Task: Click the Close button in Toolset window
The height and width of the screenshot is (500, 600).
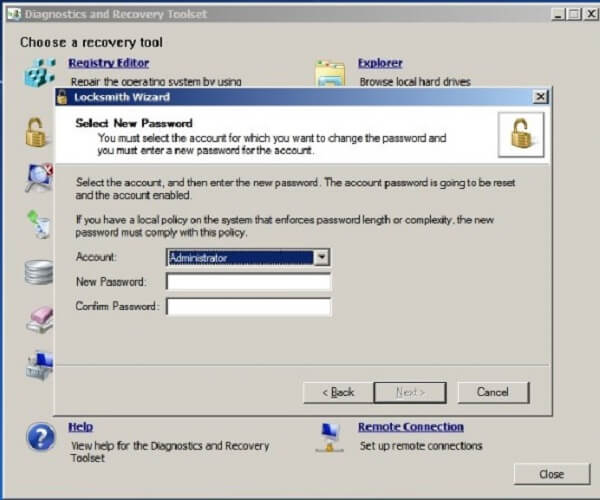Action: pyautogui.click(x=551, y=474)
